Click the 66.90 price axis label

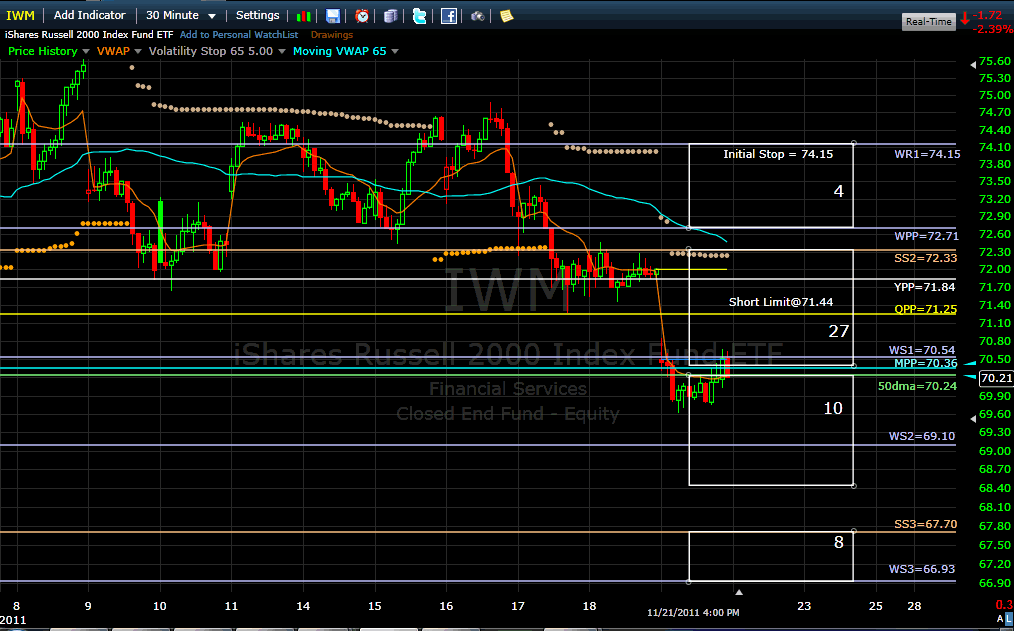pyautogui.click(x=995, y=584)
